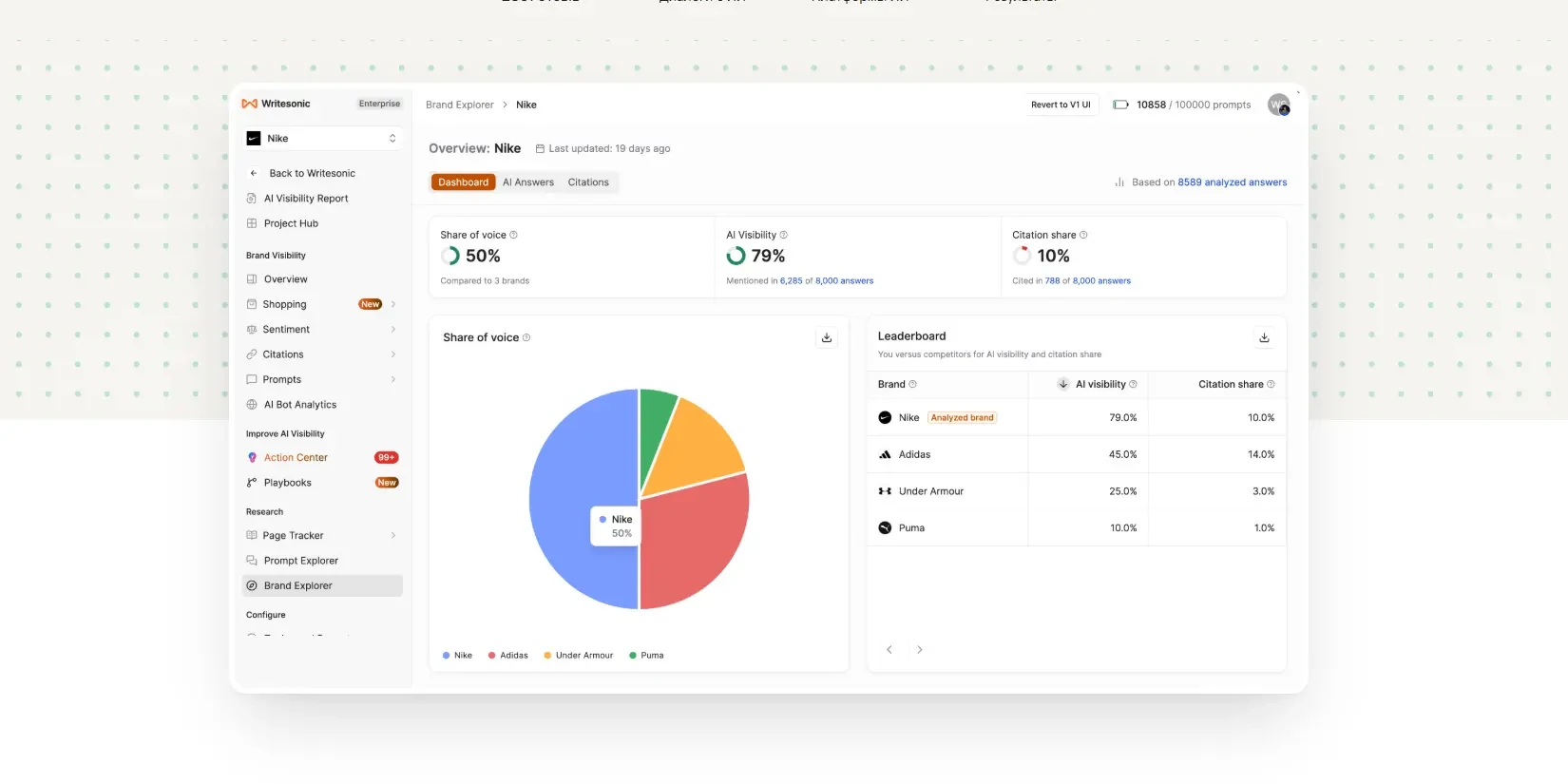Toggle Under Armour in the chart legend
This screenshot has width=1568, height=784.
[x=579, y=656]
